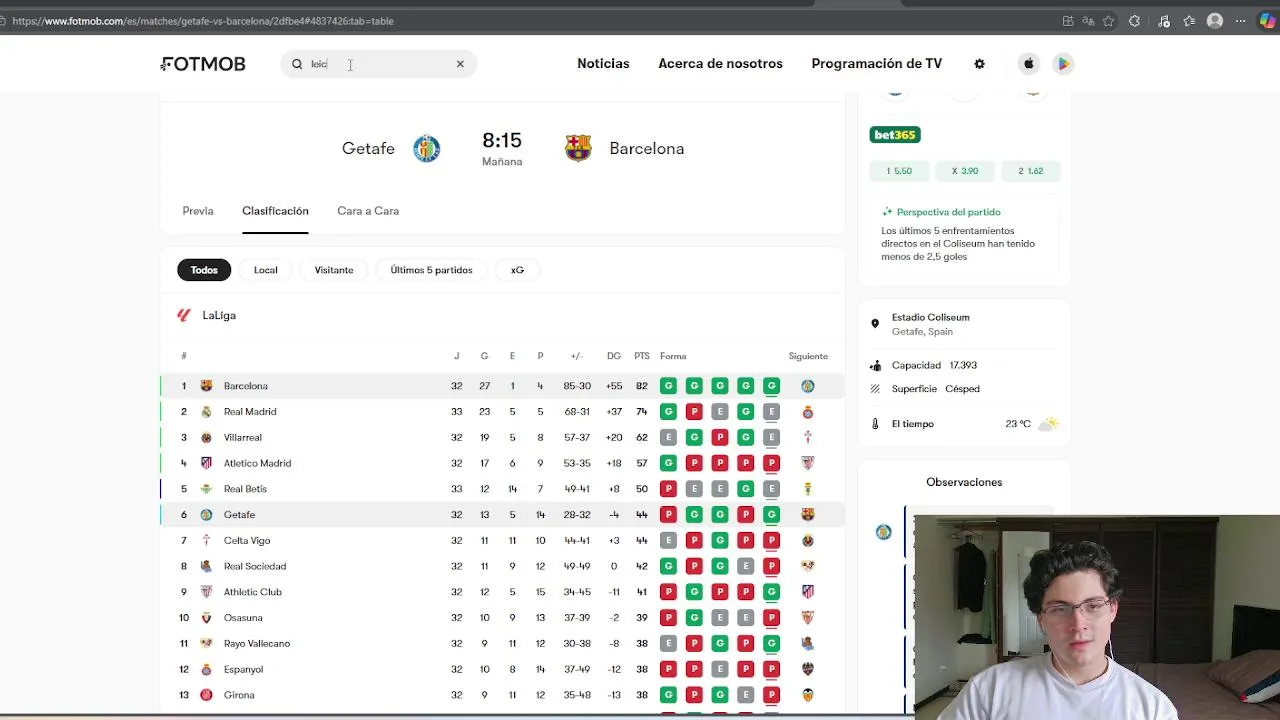Open Programación de TV
Screen dimensions: 1280x720
click(x=876, y=63)
